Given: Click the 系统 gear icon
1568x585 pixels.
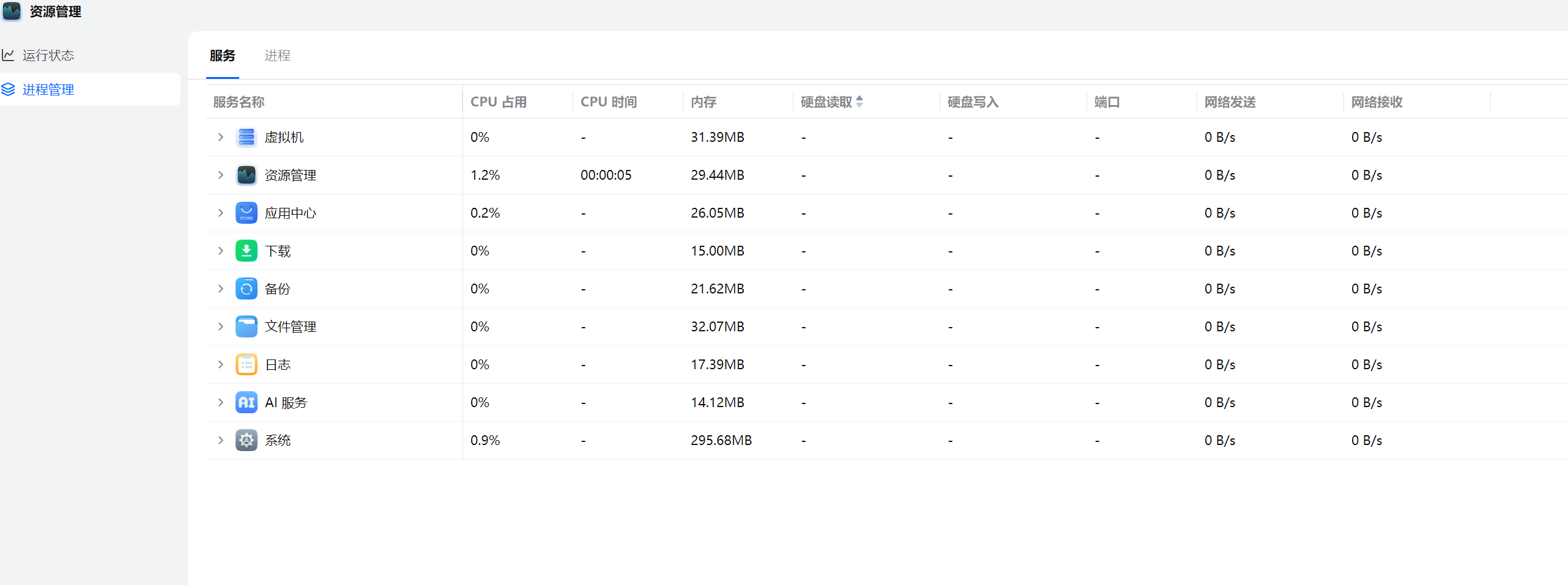Looking at the screenshot, I should coord(247,440).
